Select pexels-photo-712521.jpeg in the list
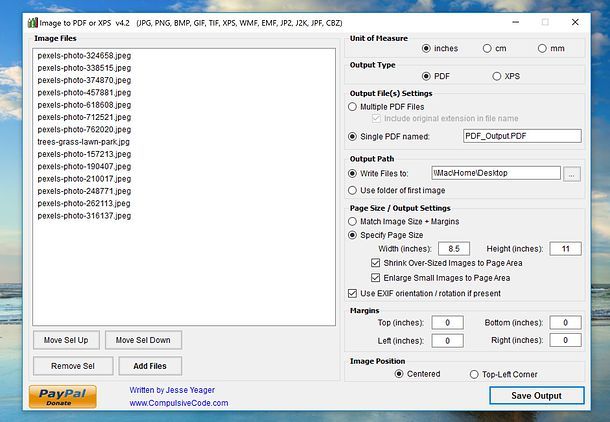The height and width of the screenshot is (422, 610). pos(84,117)
